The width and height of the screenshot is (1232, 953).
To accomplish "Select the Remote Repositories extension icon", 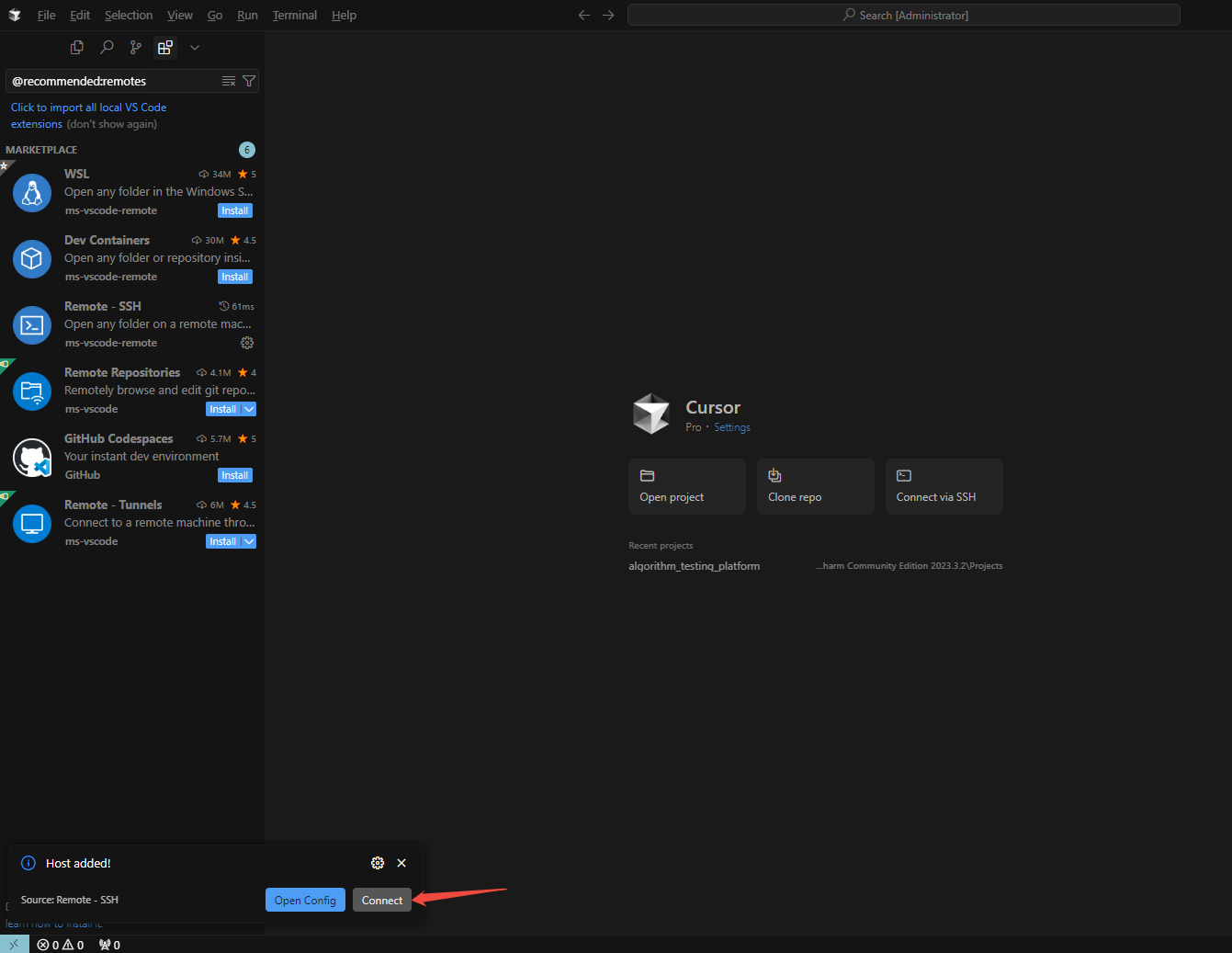I will (32, 391).
